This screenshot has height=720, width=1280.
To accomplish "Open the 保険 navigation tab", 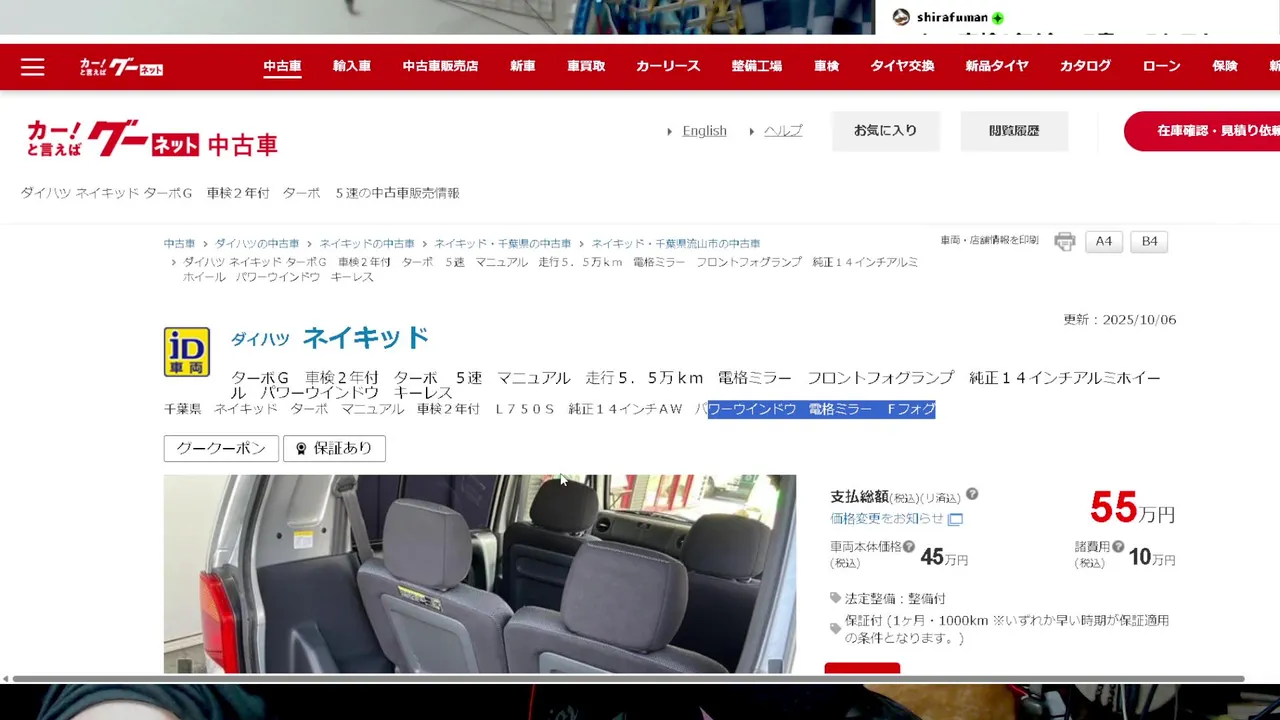I will pos(1225,66).
